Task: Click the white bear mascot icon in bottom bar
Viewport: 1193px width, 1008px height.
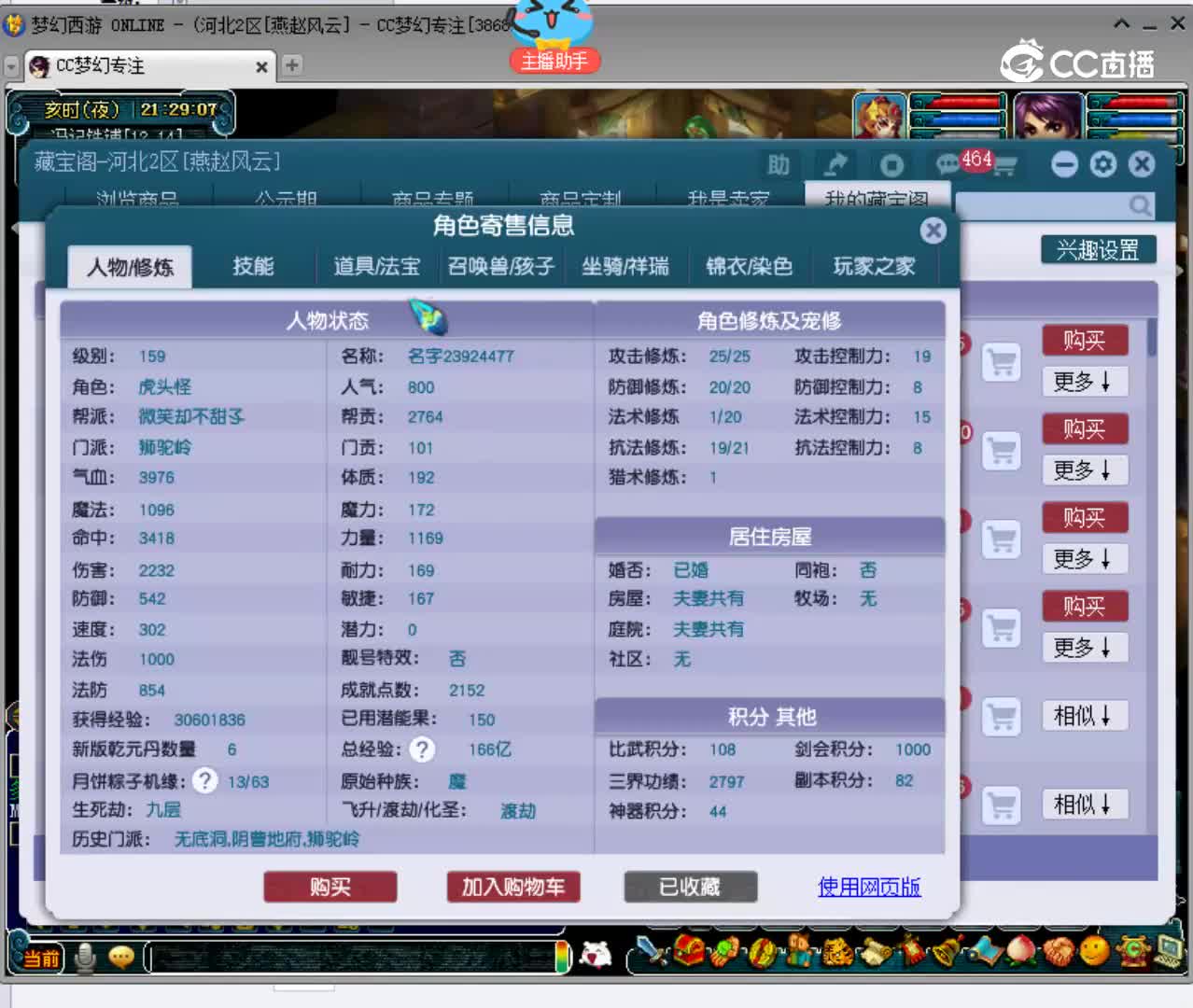Action: pyautogui.click(x=596, y=955)
